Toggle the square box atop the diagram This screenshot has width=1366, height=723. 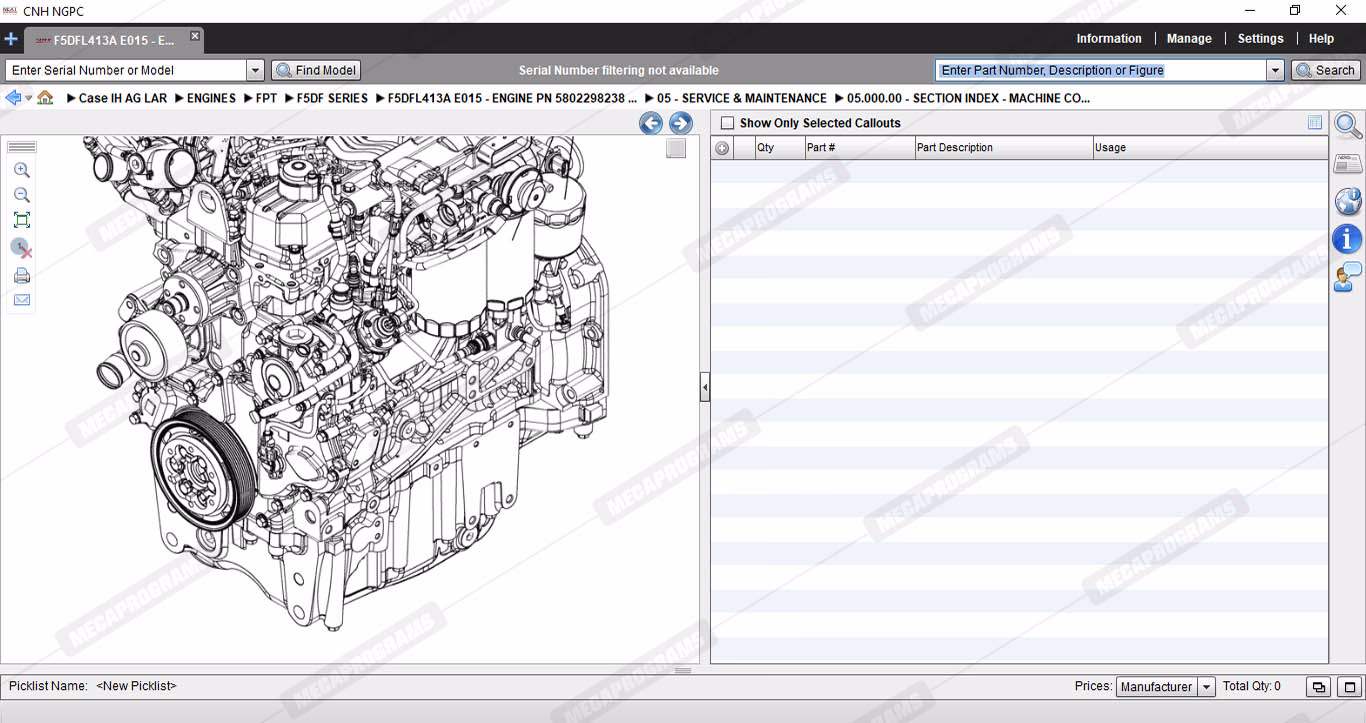pos(676,149)
